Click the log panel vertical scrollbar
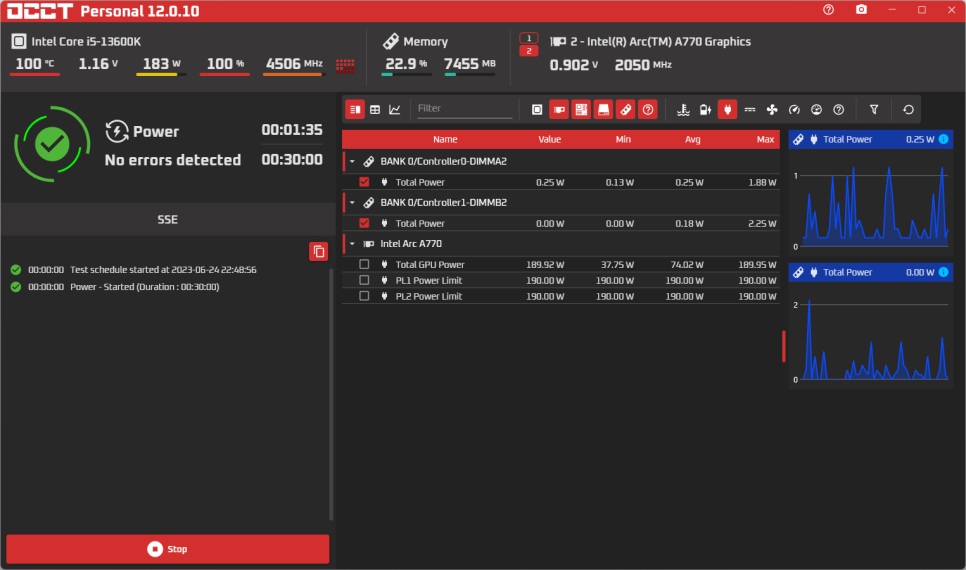This screenshot has height=570, width=966. [331, 394]
